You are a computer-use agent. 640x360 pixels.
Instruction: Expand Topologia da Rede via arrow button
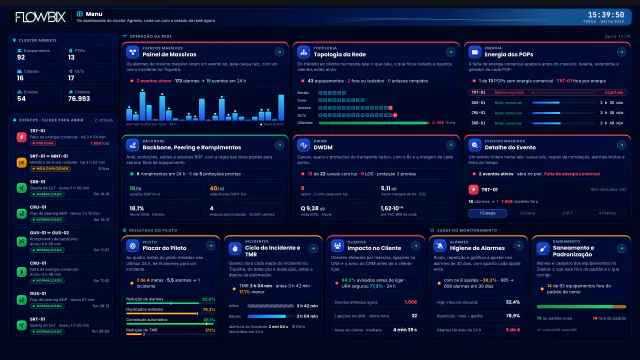(450, 52)
